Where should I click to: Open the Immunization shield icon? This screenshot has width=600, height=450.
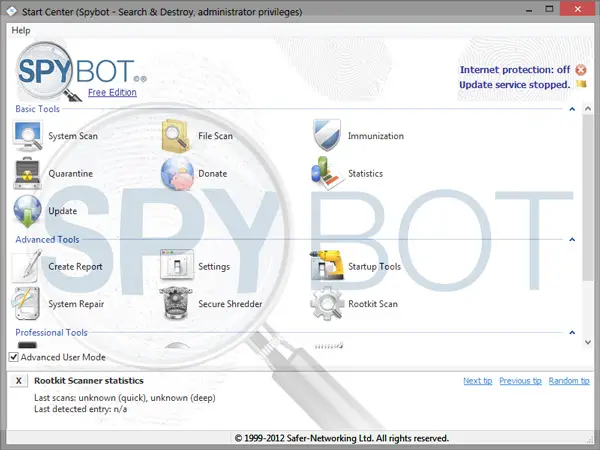pos(326,135)
